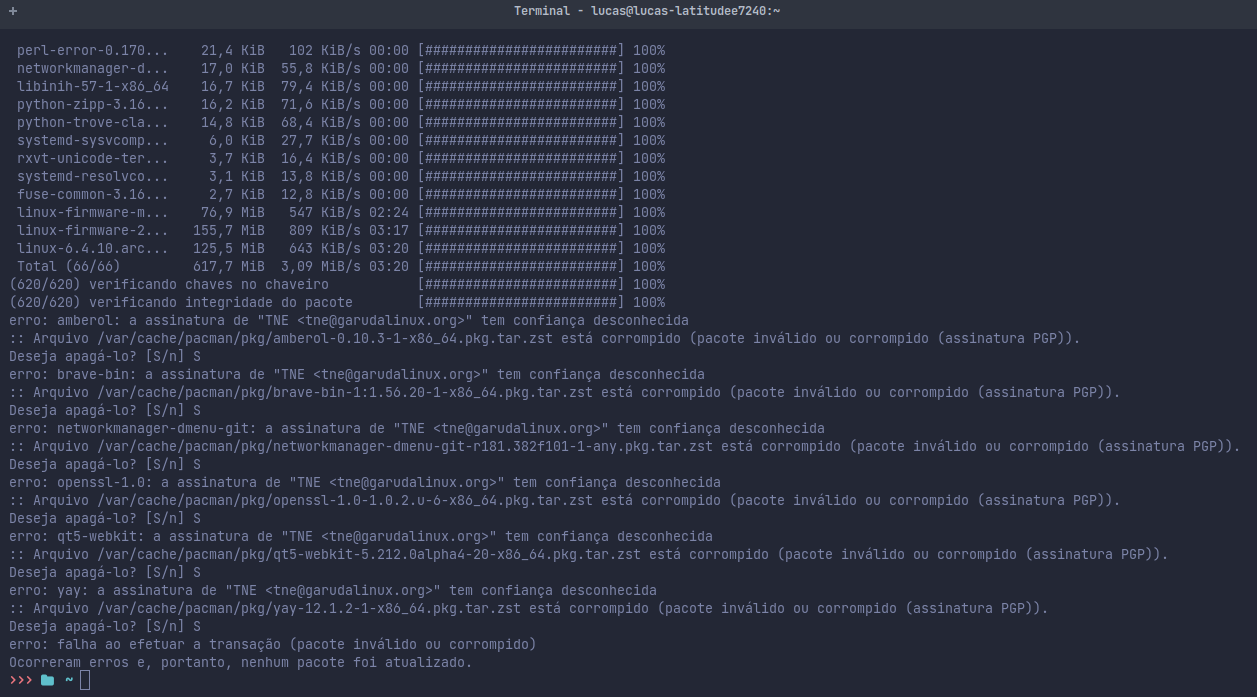Click the "perl-error-0.170..." package name
The width and height of the screenshot is (1257, 697).
[x=92, y=50]
